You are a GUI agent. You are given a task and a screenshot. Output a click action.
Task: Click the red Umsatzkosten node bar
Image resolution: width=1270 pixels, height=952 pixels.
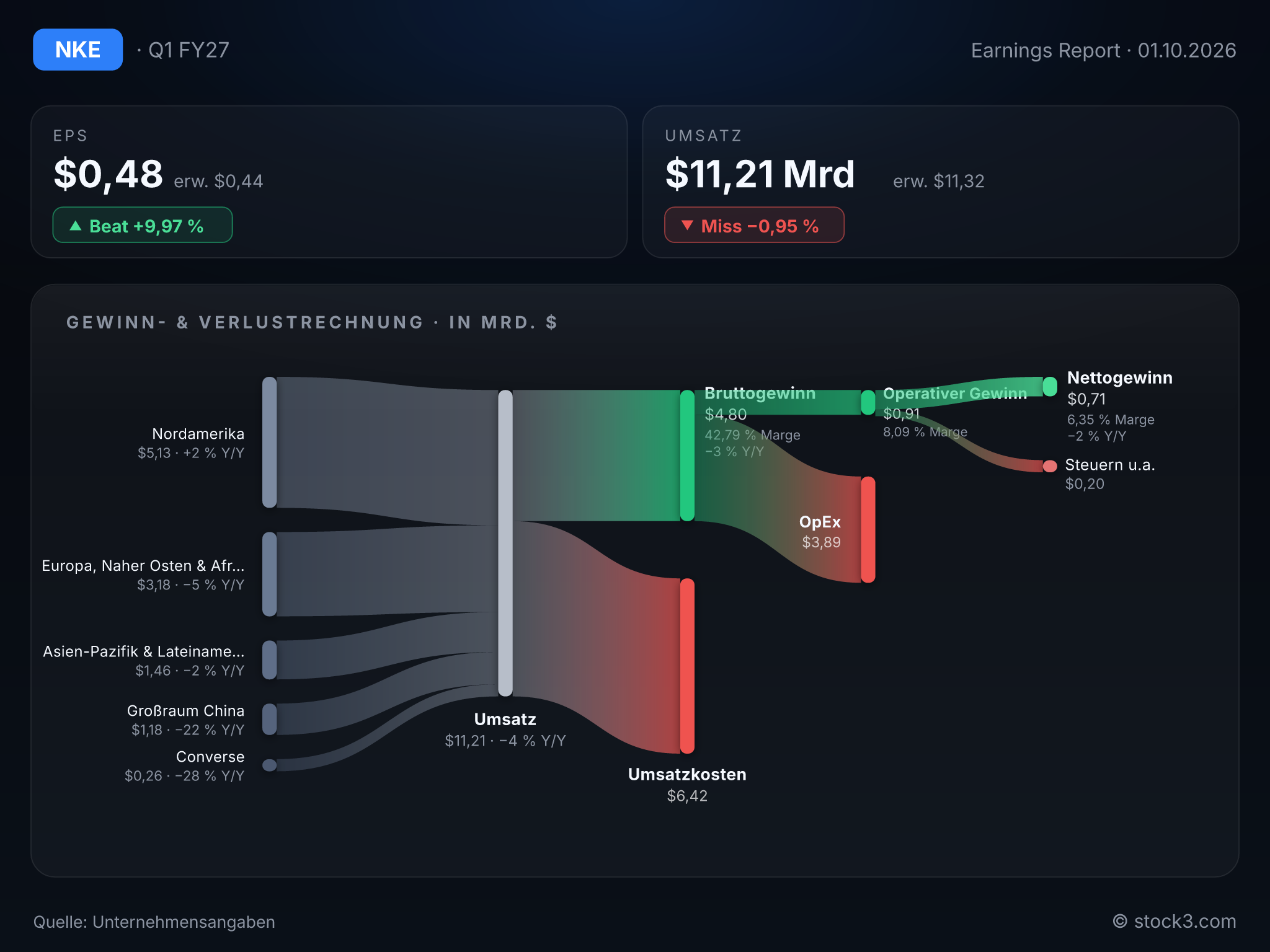pyautogui.click(x=687, y=666)
